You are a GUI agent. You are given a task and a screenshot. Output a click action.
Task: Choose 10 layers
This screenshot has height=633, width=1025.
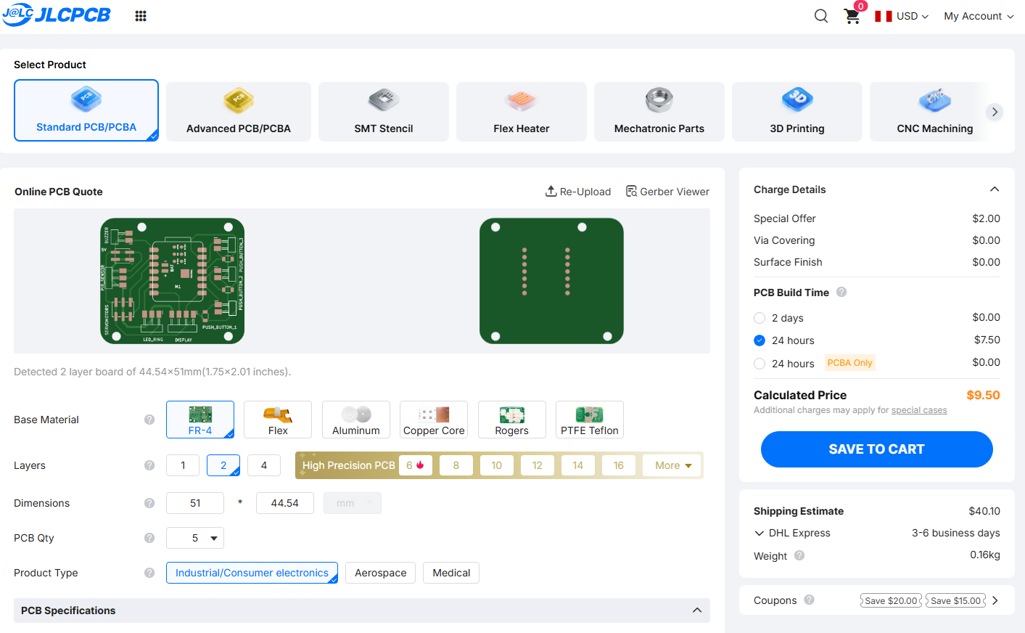click(497, 465)
